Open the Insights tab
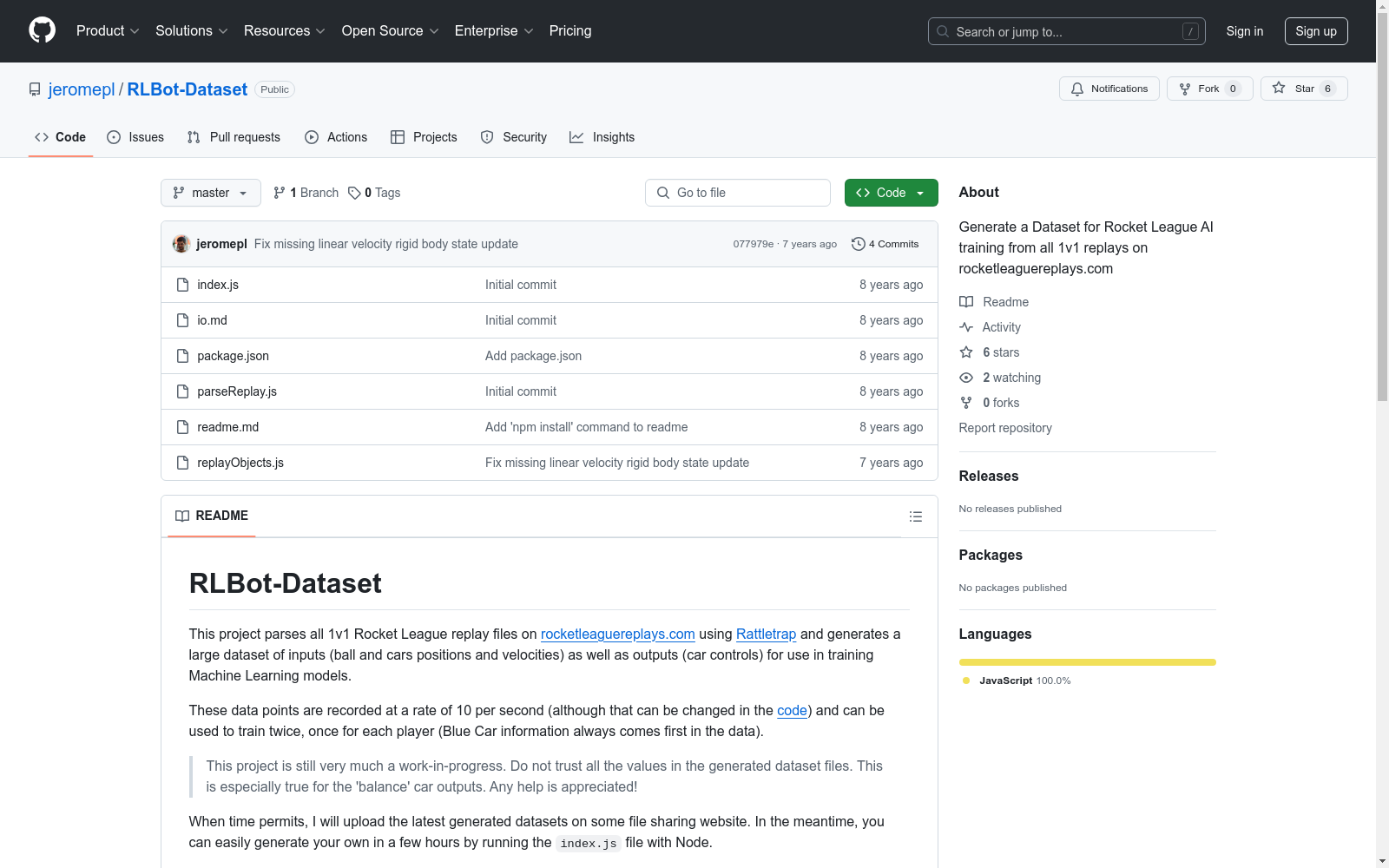 pos(602,137)
